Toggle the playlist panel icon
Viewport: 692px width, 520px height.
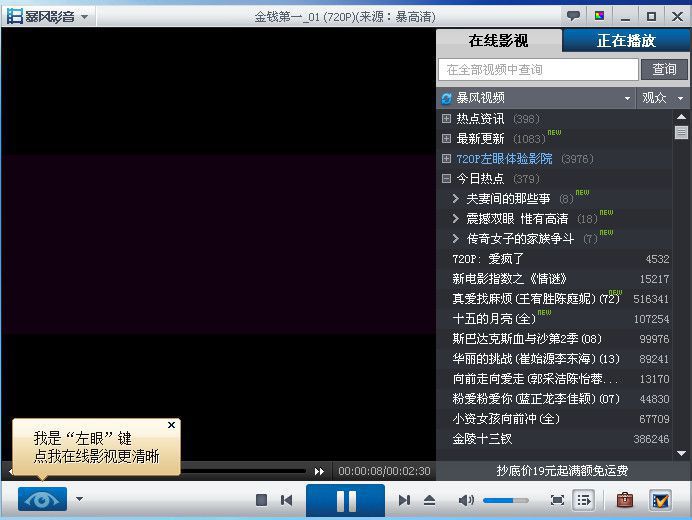pos(583,500)
